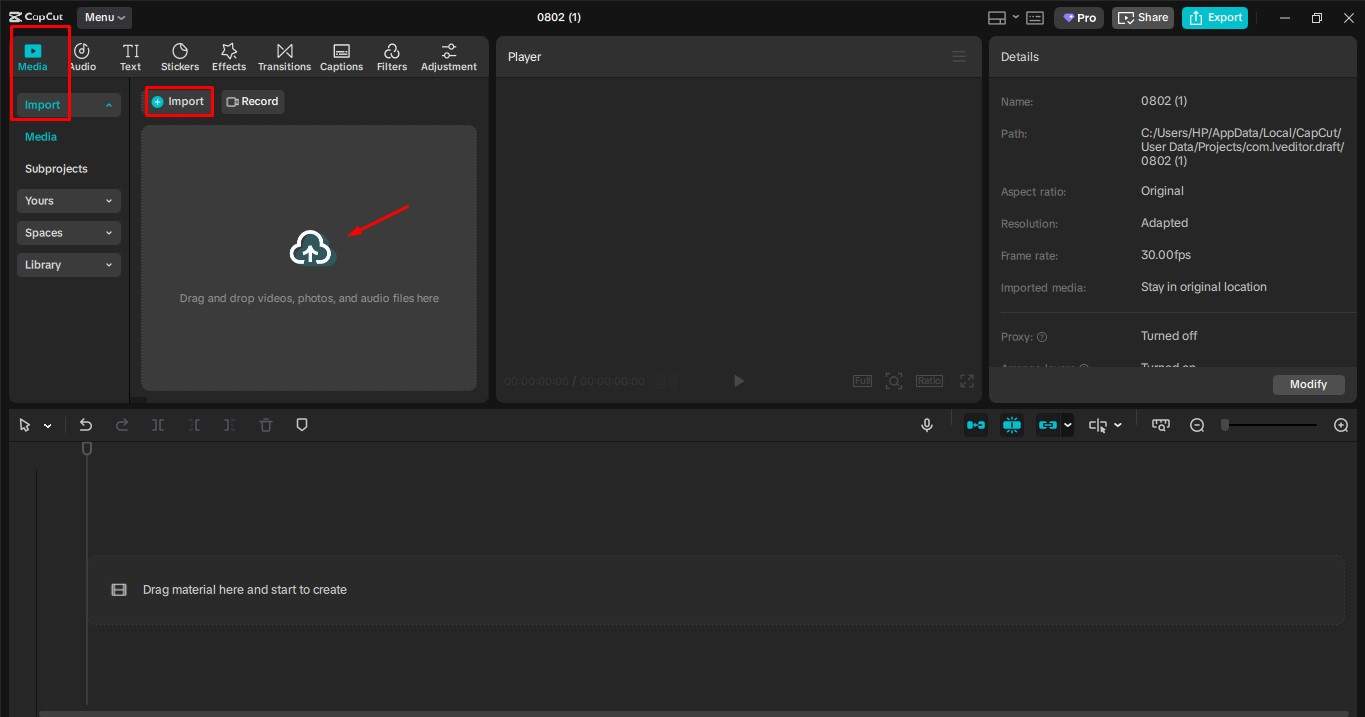This screenshot has height=717, width=1365.
Task: Click the Proxy info help icon
Action: click(1042, 337)
